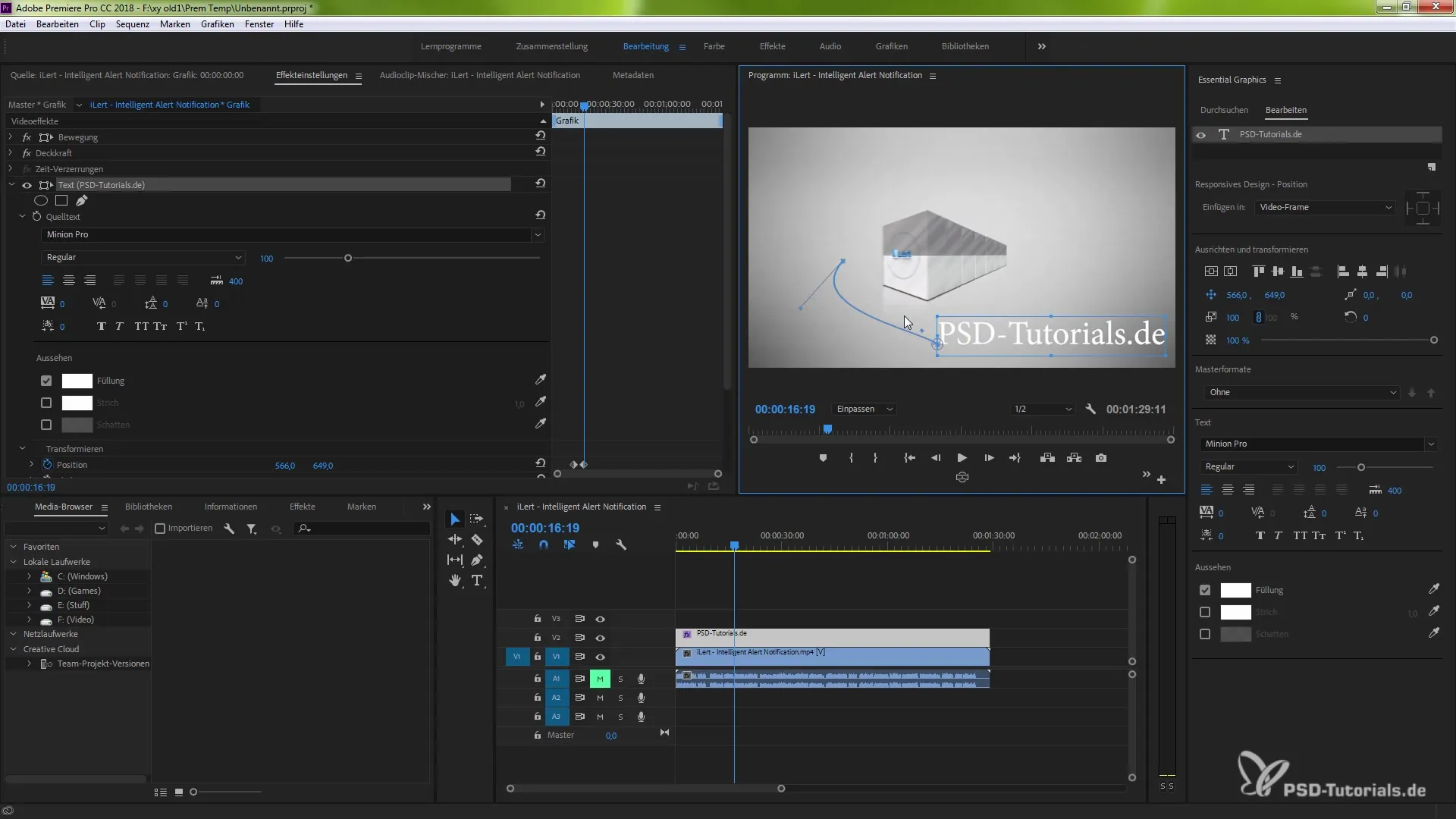Open Regular font style dropdown in Effekteinstellungen

coord(142,258)
